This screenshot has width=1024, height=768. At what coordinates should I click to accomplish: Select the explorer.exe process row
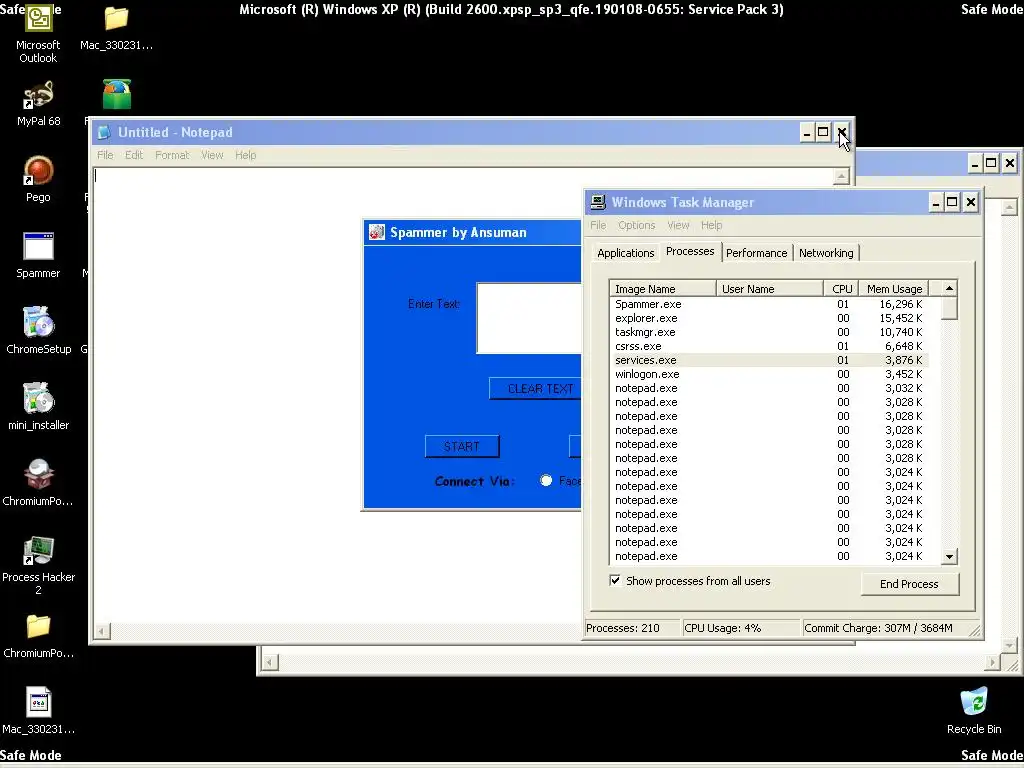[769, 318]
